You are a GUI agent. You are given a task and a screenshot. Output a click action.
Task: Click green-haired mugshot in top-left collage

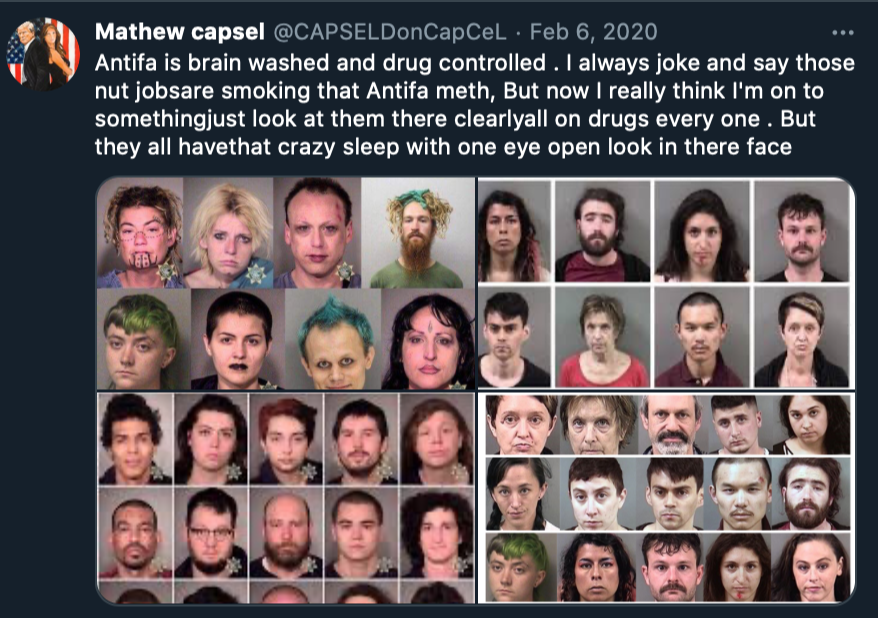[144, 339]
